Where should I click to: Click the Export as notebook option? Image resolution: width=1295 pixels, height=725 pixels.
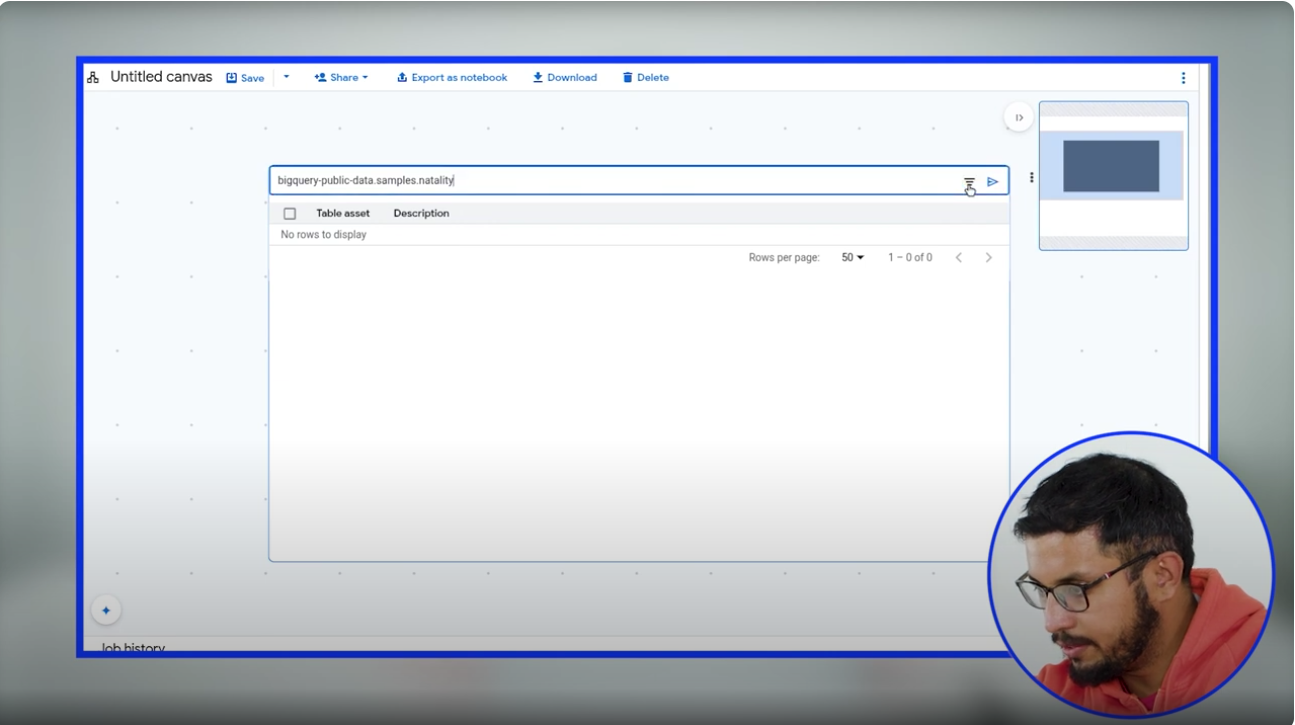click(x=452, y=77)
